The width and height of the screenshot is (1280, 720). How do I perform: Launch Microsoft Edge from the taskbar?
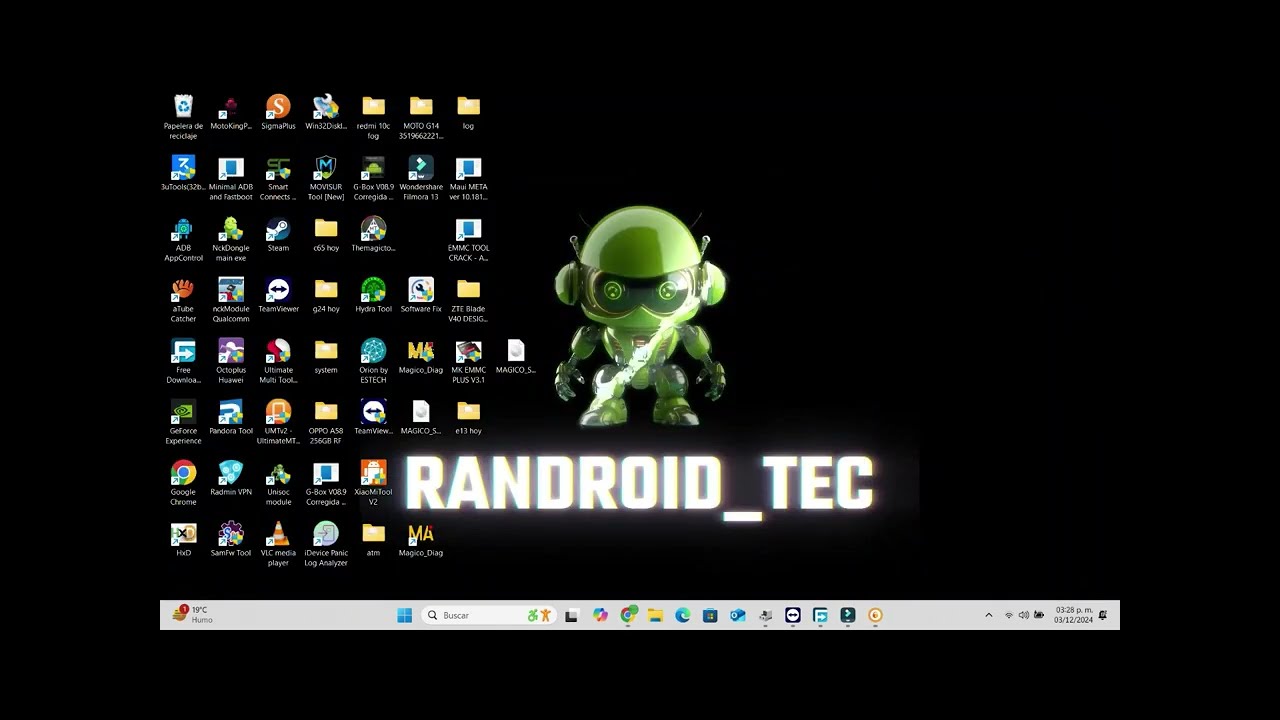click(x=683, y=615)
